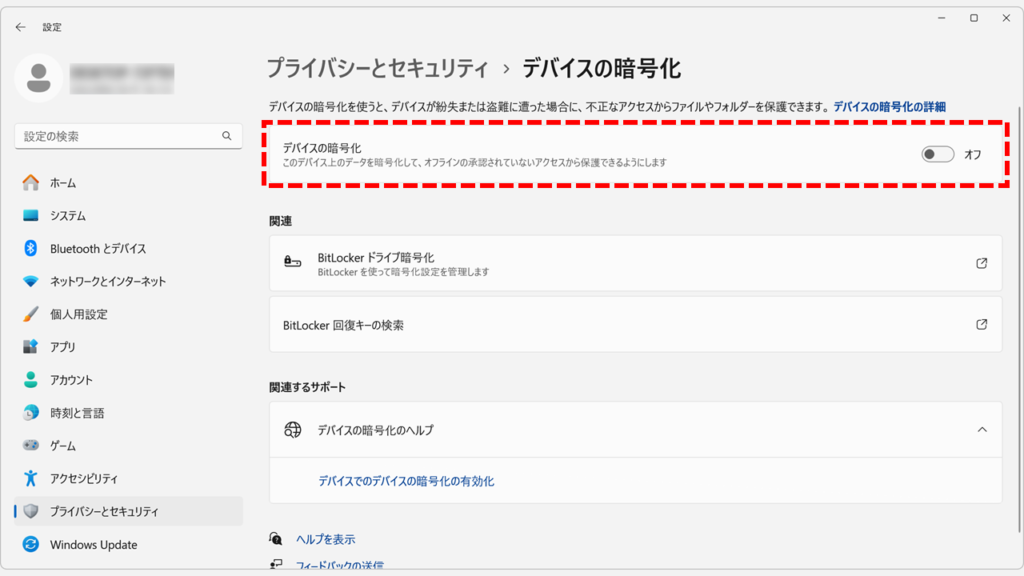This screenshot has height=576, width=1024.
Task: Click the network Wi-Fi icon
Action: [x=31, y=281]
